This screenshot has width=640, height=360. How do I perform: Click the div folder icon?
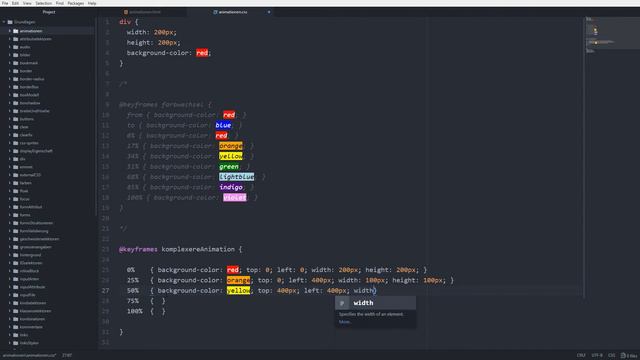tap(16, 159)
